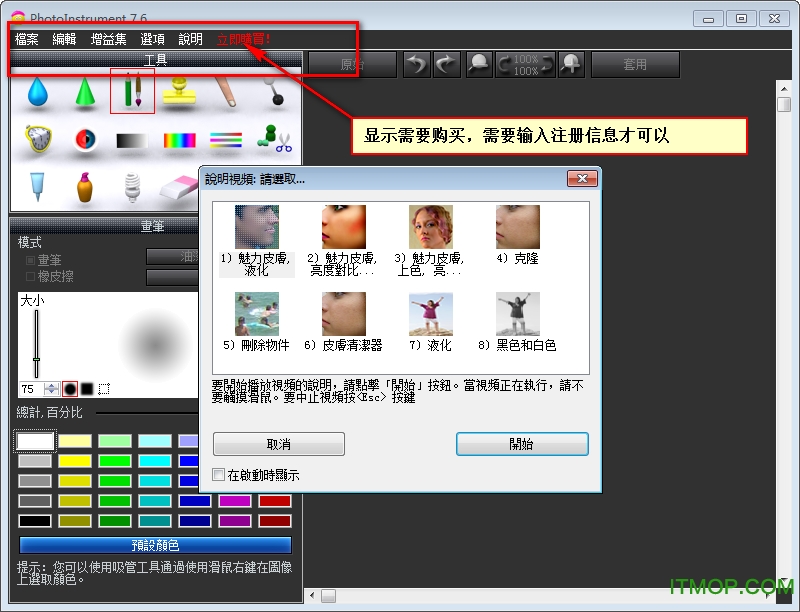The width and height of the screenshot is (800, 612).
Task: Select the water droplet Smudge tool
Action: [38, 95]
